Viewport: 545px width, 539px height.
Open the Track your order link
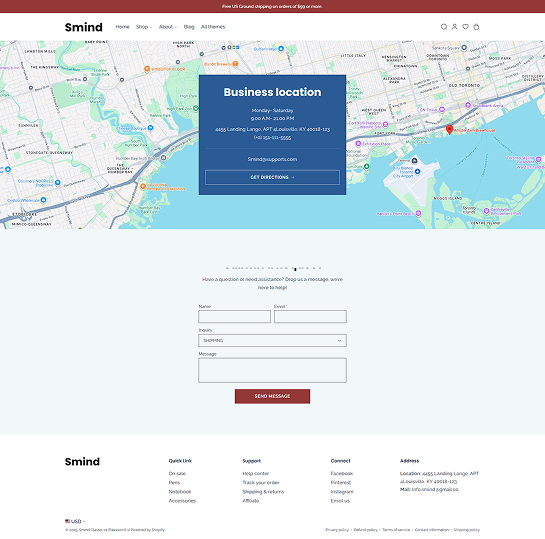[x=261, y=482]
